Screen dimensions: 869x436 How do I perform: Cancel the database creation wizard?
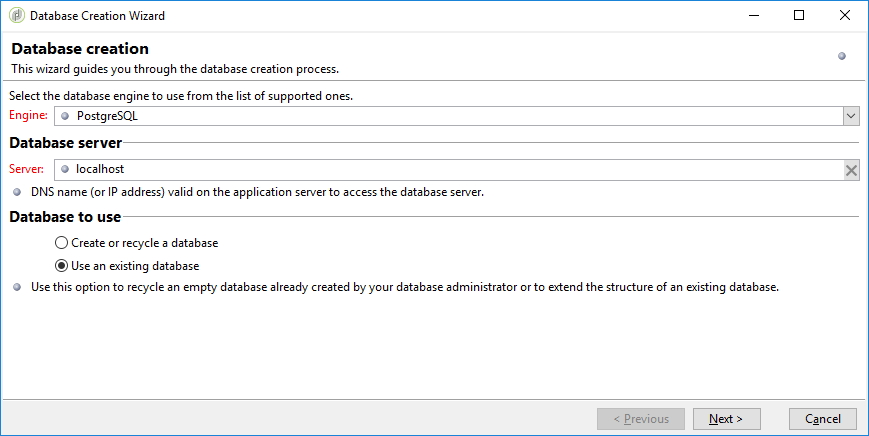coord(823,419)
